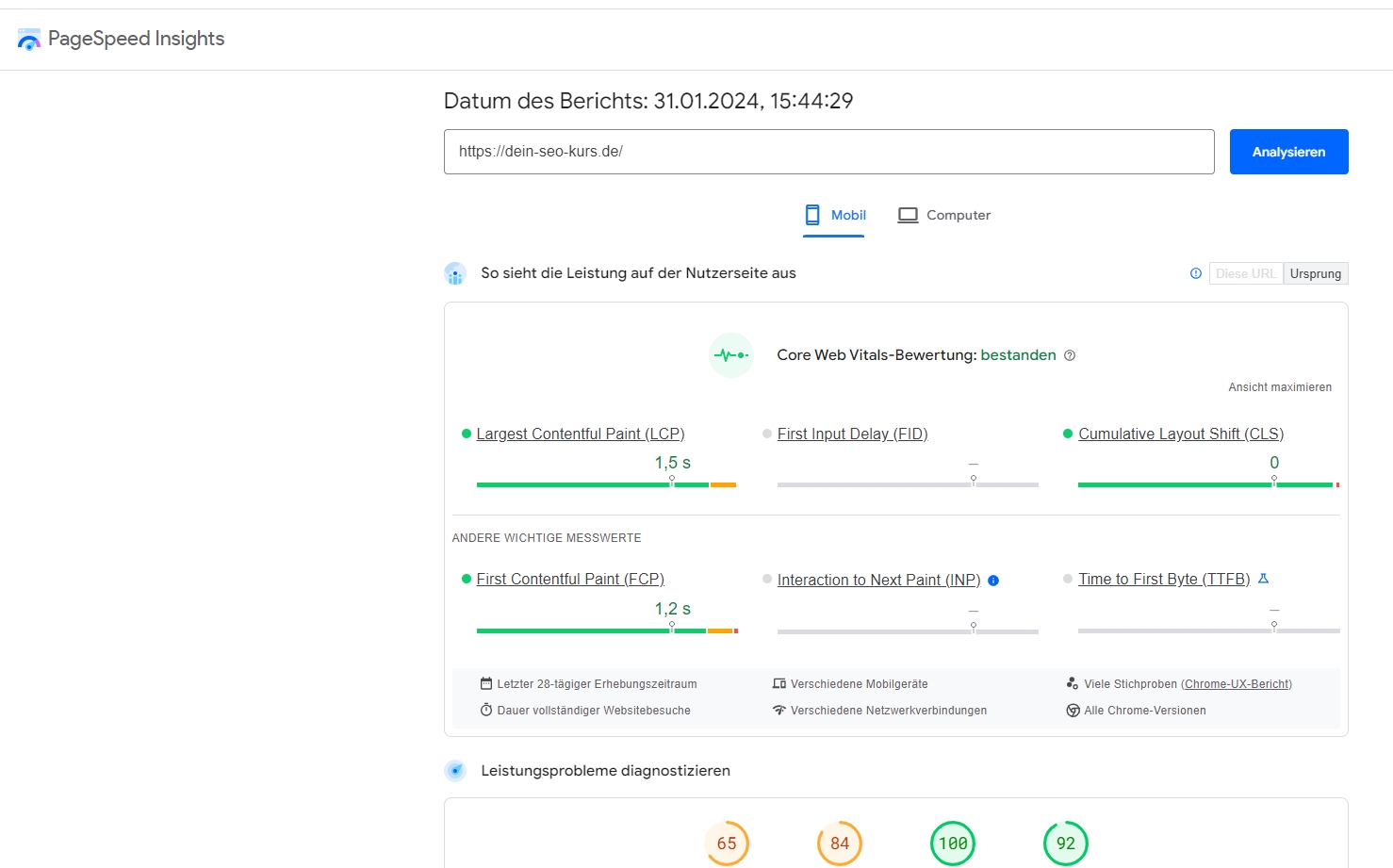This screenshot has height=868, width=1393.
Task: Switch to the Computer tab
Action: tap(944, 215)
